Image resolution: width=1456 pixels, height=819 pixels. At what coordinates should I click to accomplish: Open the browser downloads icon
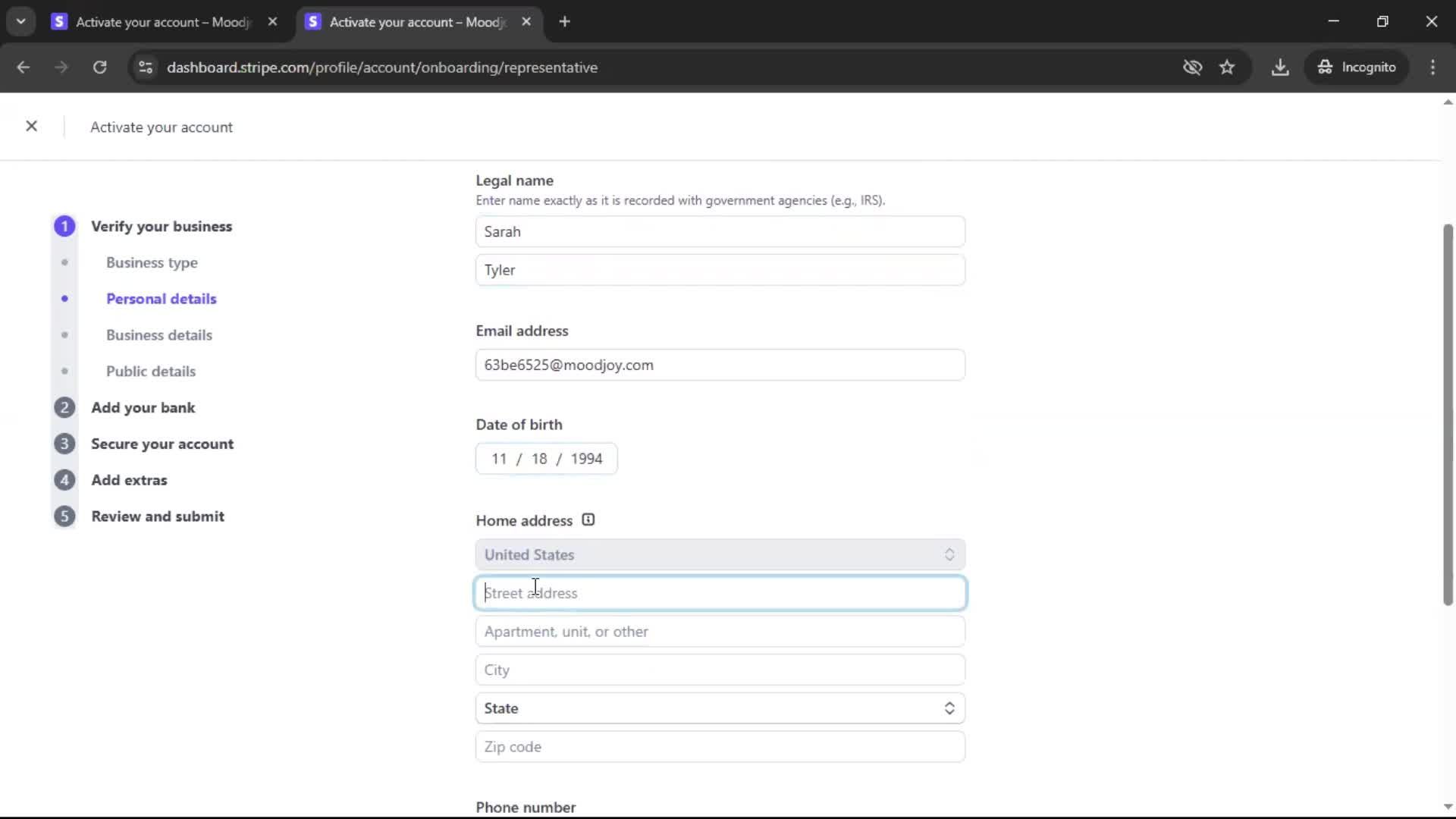[x=1280, y=67]
